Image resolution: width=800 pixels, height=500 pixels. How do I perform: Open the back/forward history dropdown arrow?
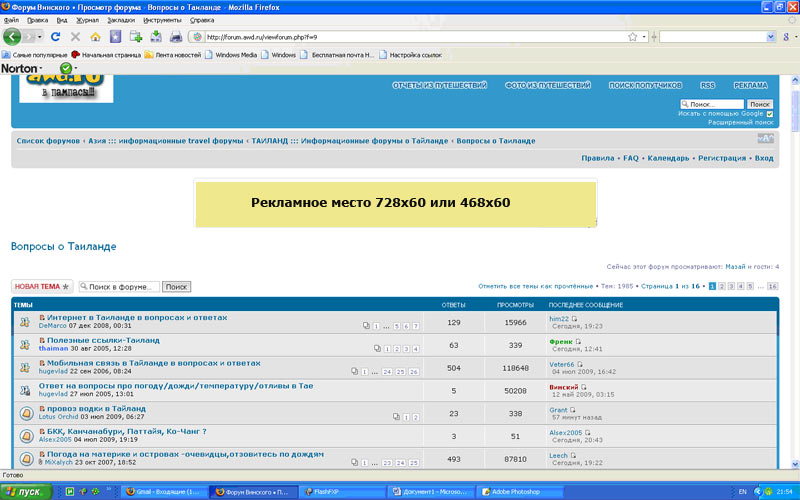click(40, 37)
